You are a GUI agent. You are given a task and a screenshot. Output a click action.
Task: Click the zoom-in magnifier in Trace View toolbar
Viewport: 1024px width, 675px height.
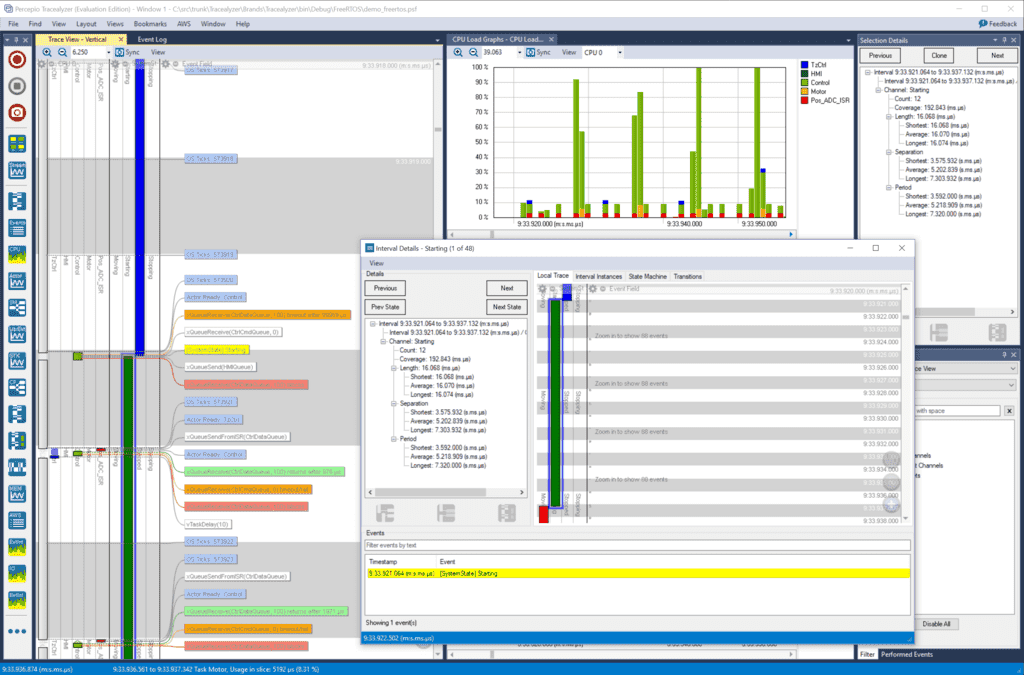pos(47,51)
